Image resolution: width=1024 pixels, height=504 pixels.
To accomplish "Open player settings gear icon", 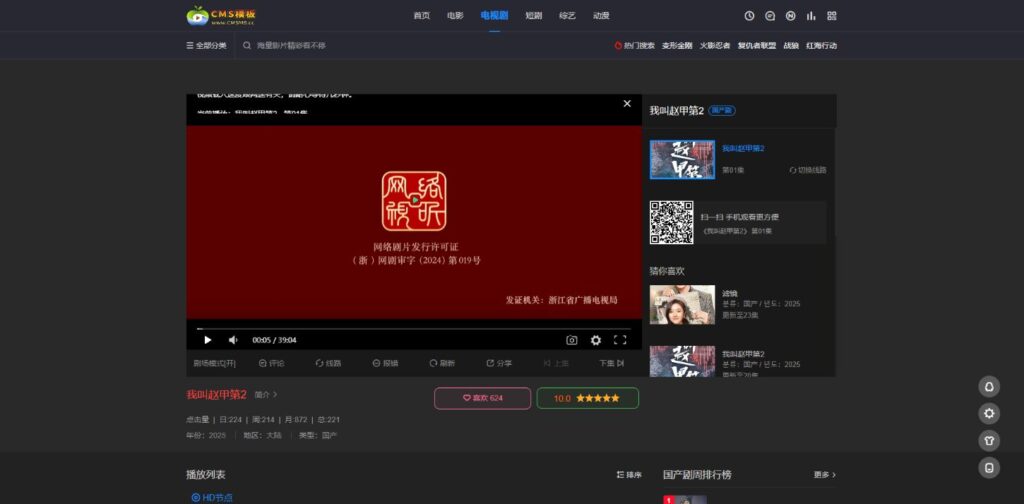I will 596,340.
